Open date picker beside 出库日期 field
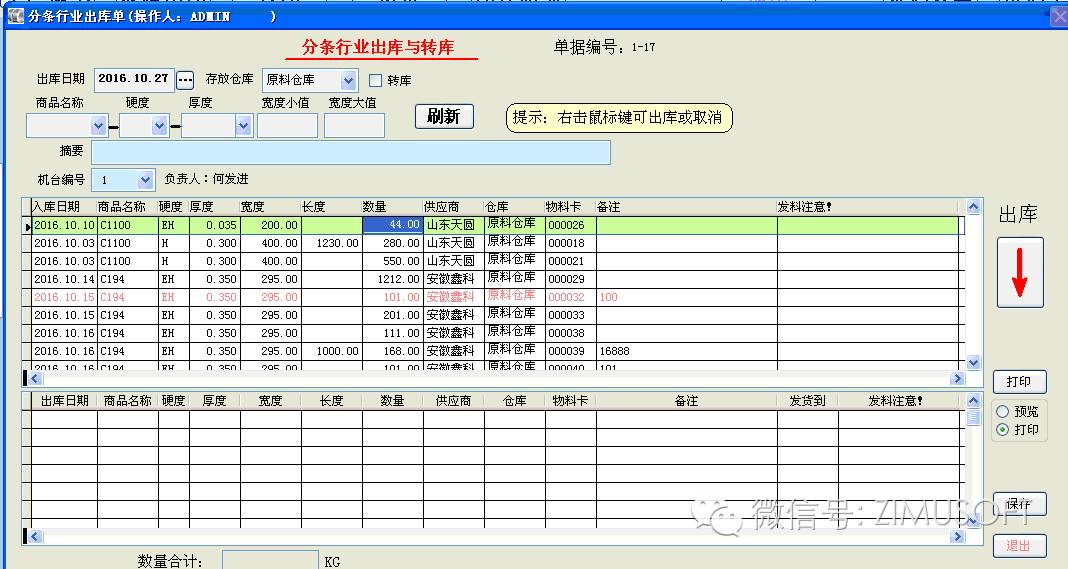1068x569 pixels. (185, 80)
